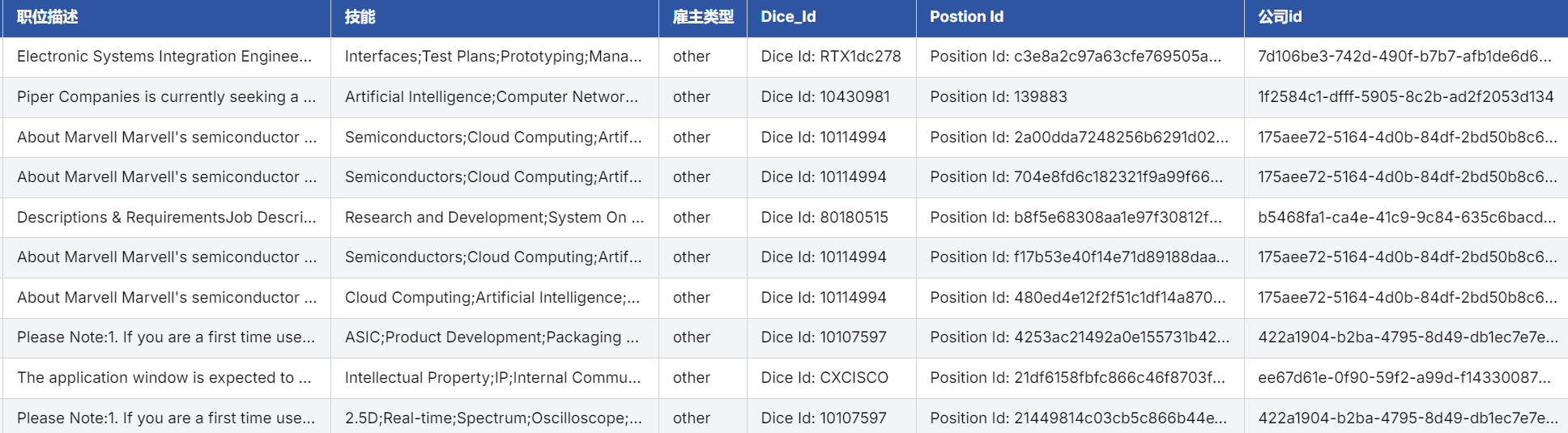Click the Dice Id: CXCISCO cell
Viewport: 1568px width, 433px height.
click(x=824, y=378)
